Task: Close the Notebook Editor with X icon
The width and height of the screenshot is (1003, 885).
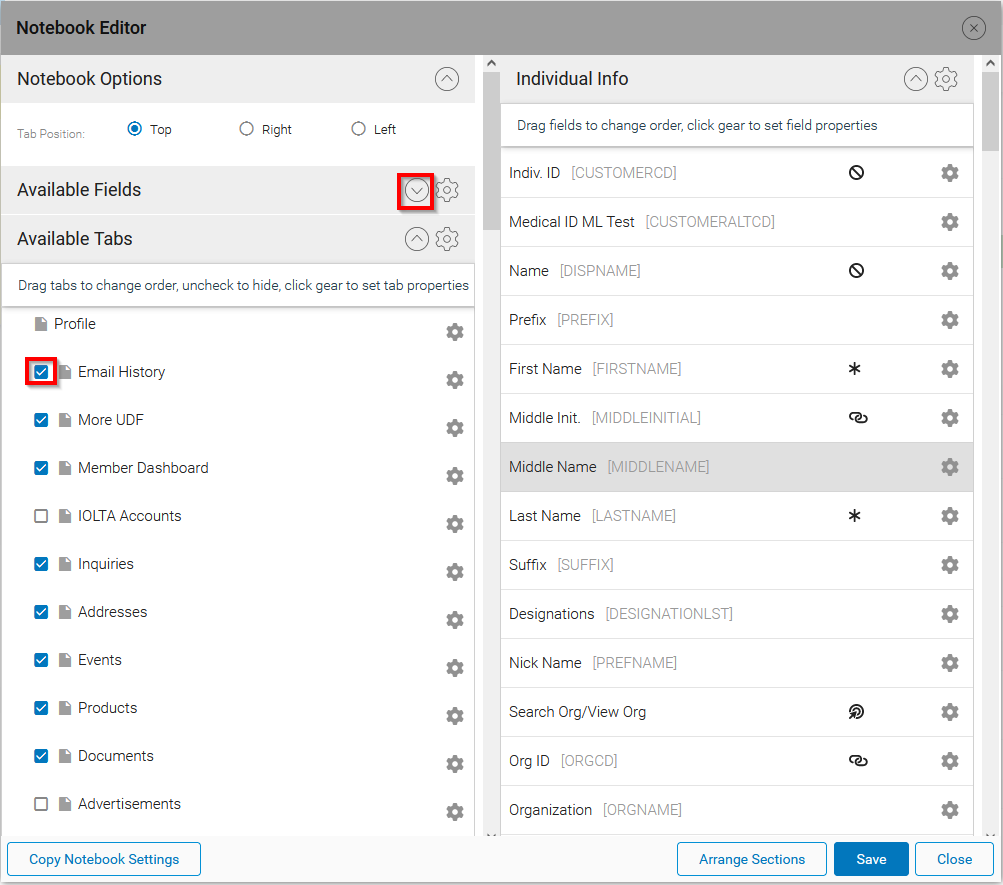Action: (974, 28)
